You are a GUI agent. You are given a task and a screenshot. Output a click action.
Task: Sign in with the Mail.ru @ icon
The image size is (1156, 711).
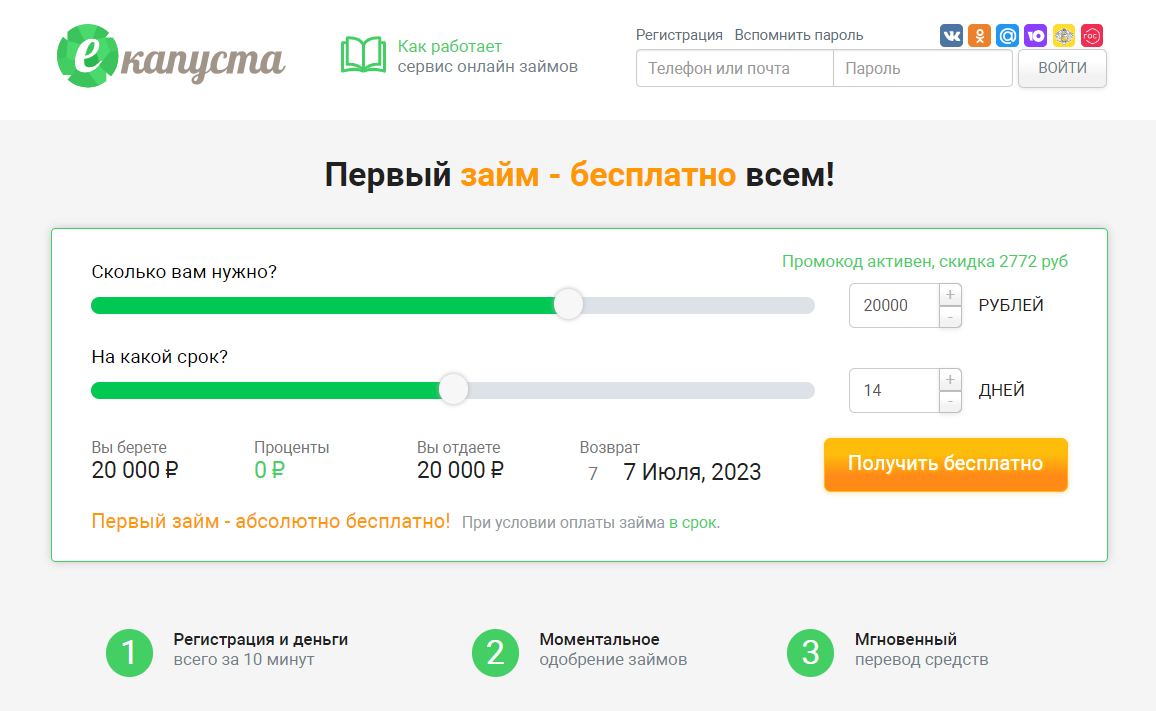[1007, 35]
